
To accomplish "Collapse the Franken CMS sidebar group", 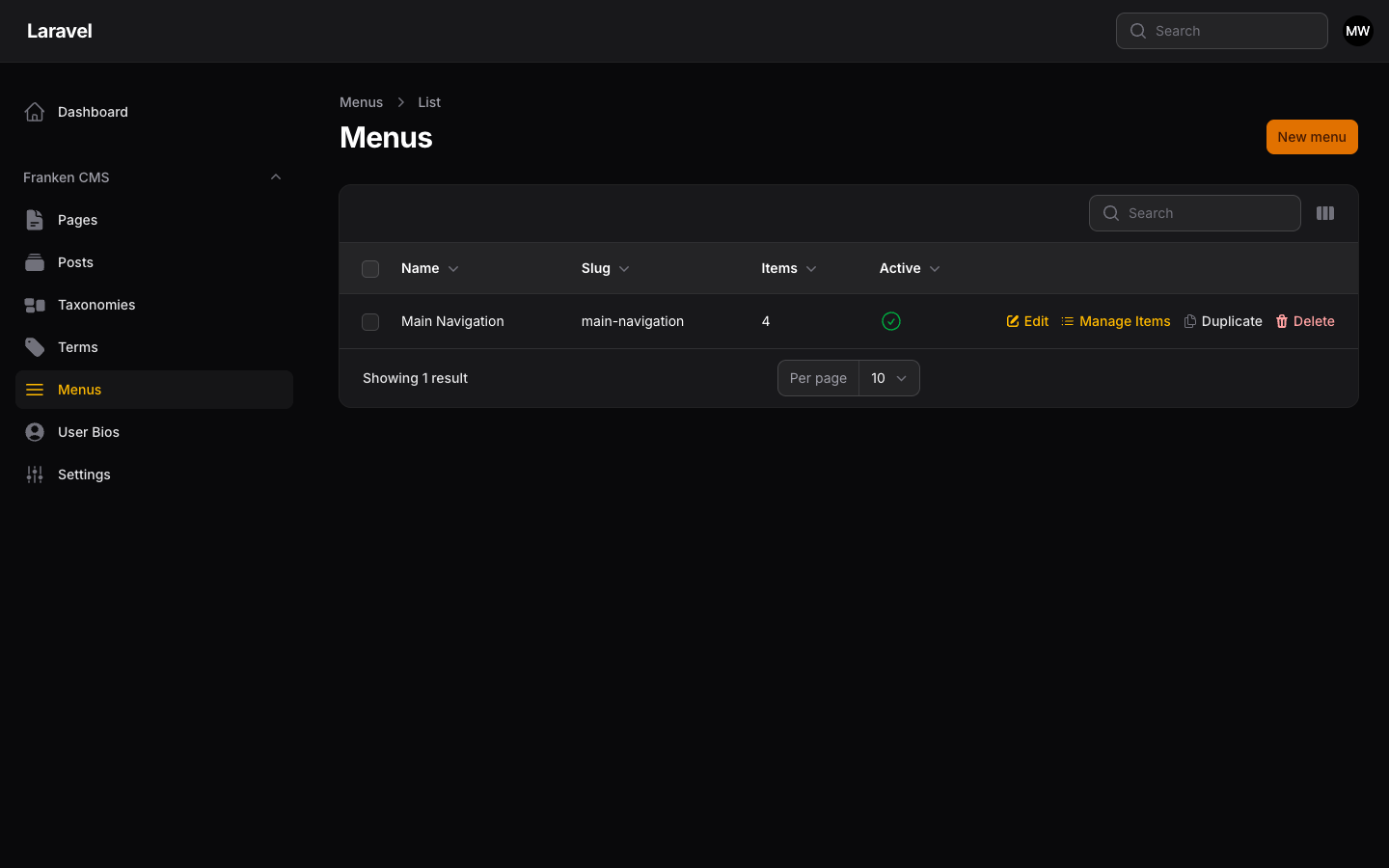I will (276, 176).
